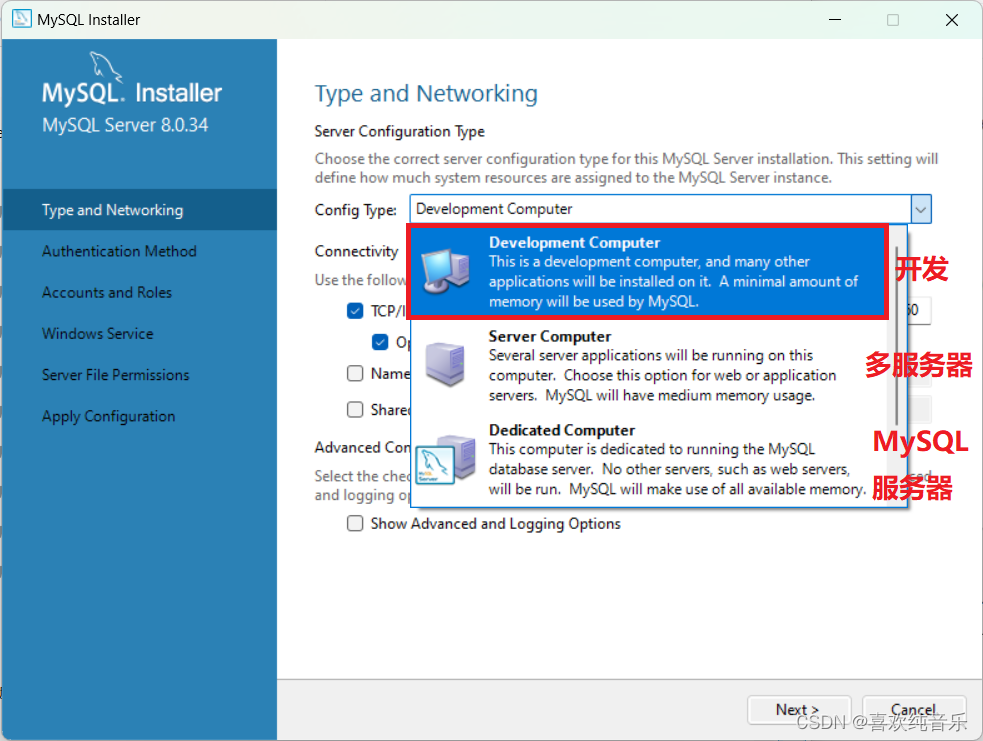
Task: Open Type and Networking step in sidebar
Action: tap(139, 210)
